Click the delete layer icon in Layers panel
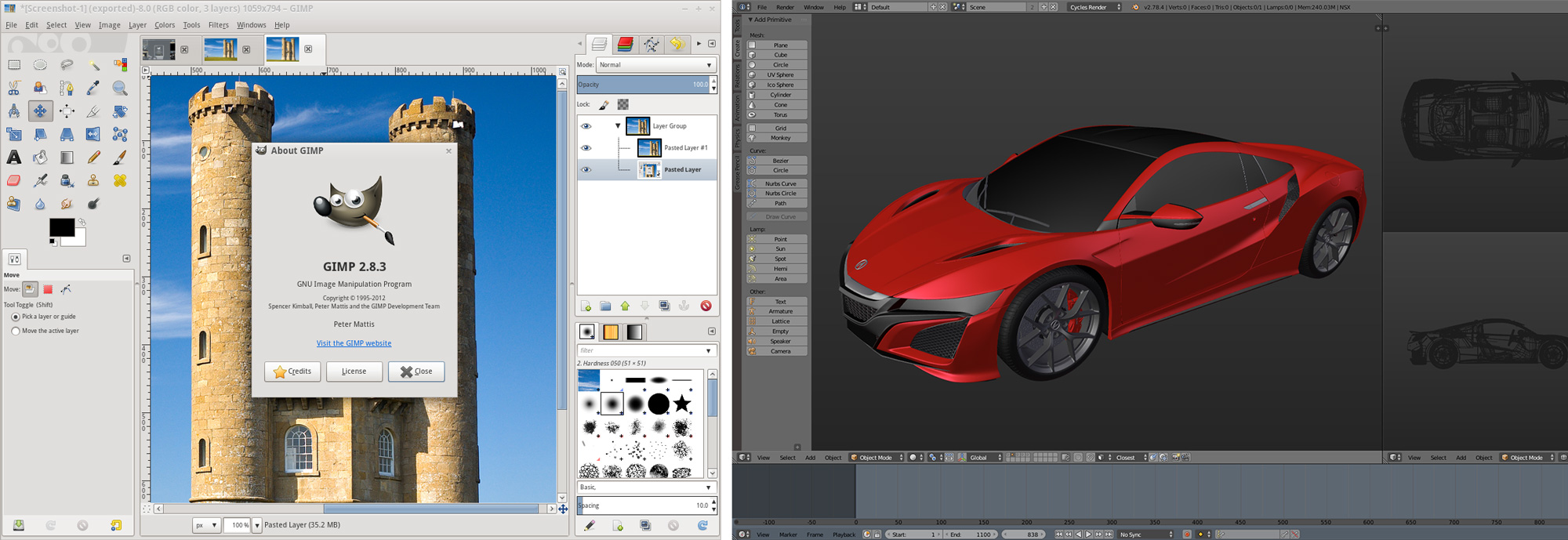The height and width of the screenshot is (540, 1568). 706,306
